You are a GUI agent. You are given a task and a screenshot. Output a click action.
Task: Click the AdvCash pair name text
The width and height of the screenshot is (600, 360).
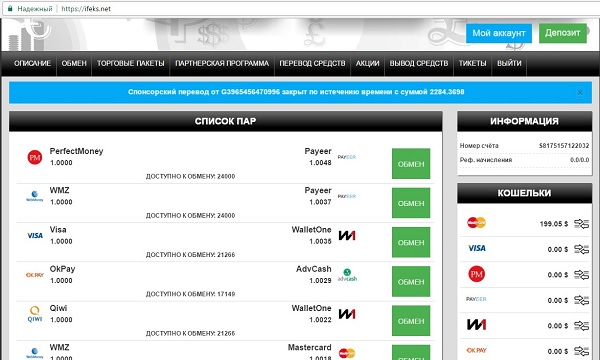pos(314,269)
